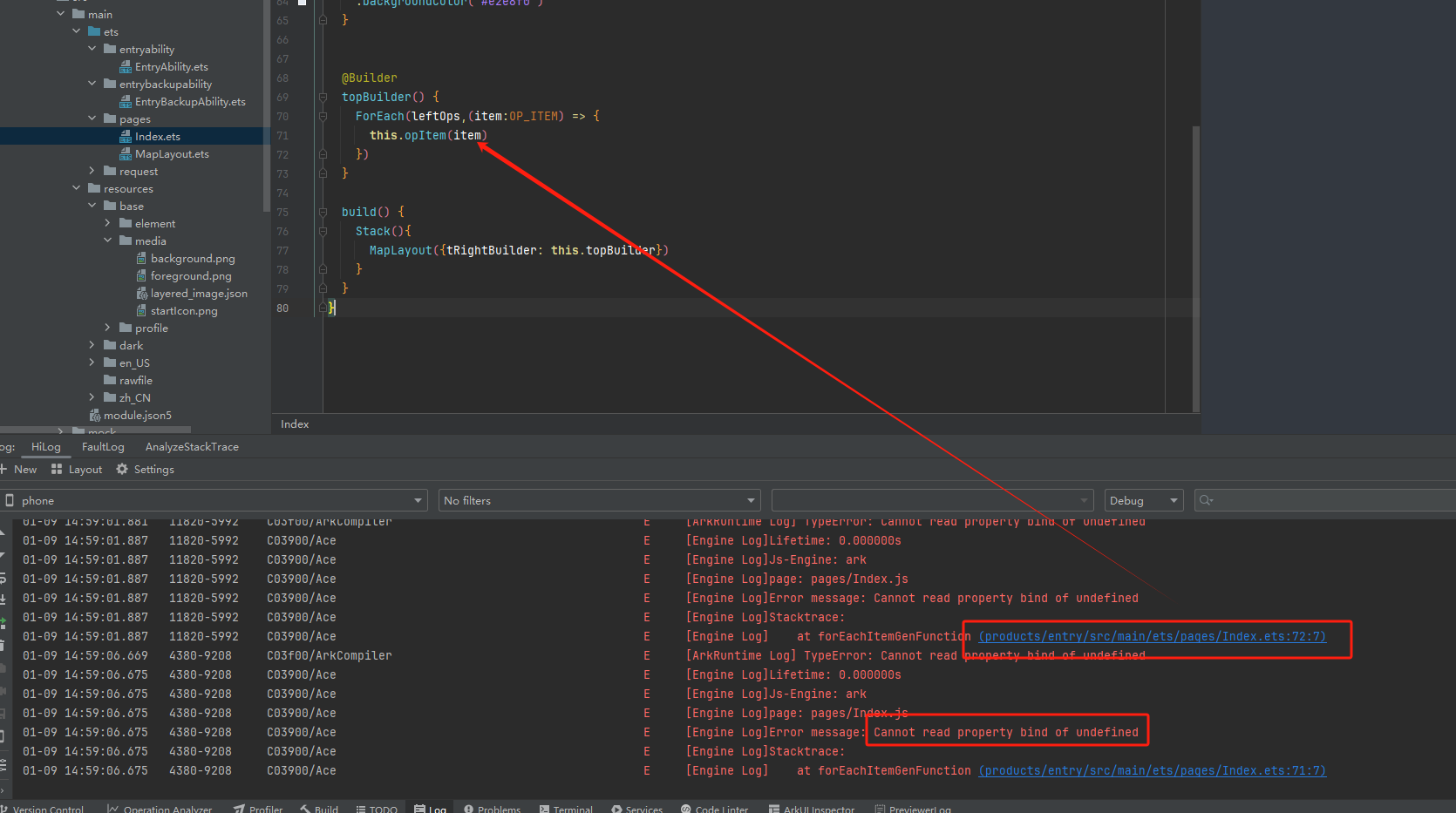The height and width of the screenshot is (813, 1456).
Task: Open the Profiler tool window
Action: [258, 809]
